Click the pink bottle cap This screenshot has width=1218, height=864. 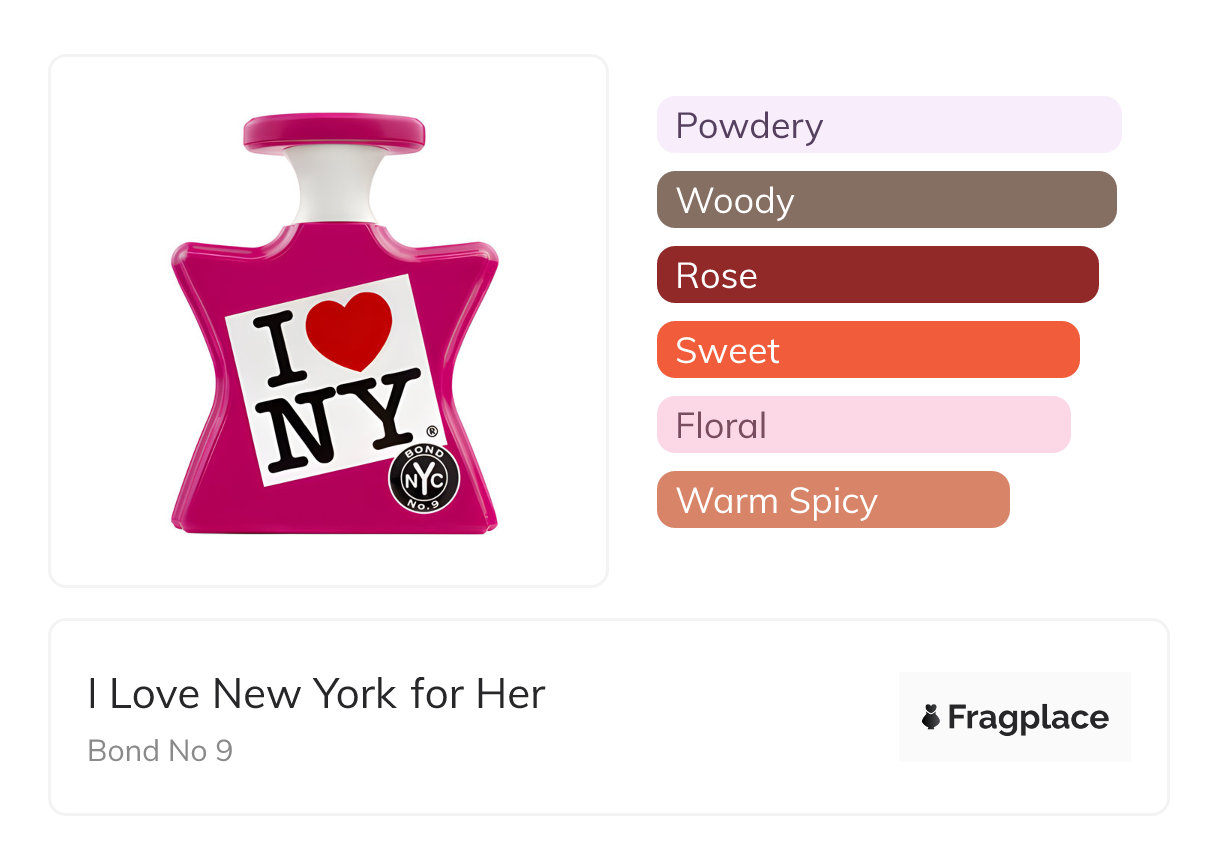tap(334, 133)
